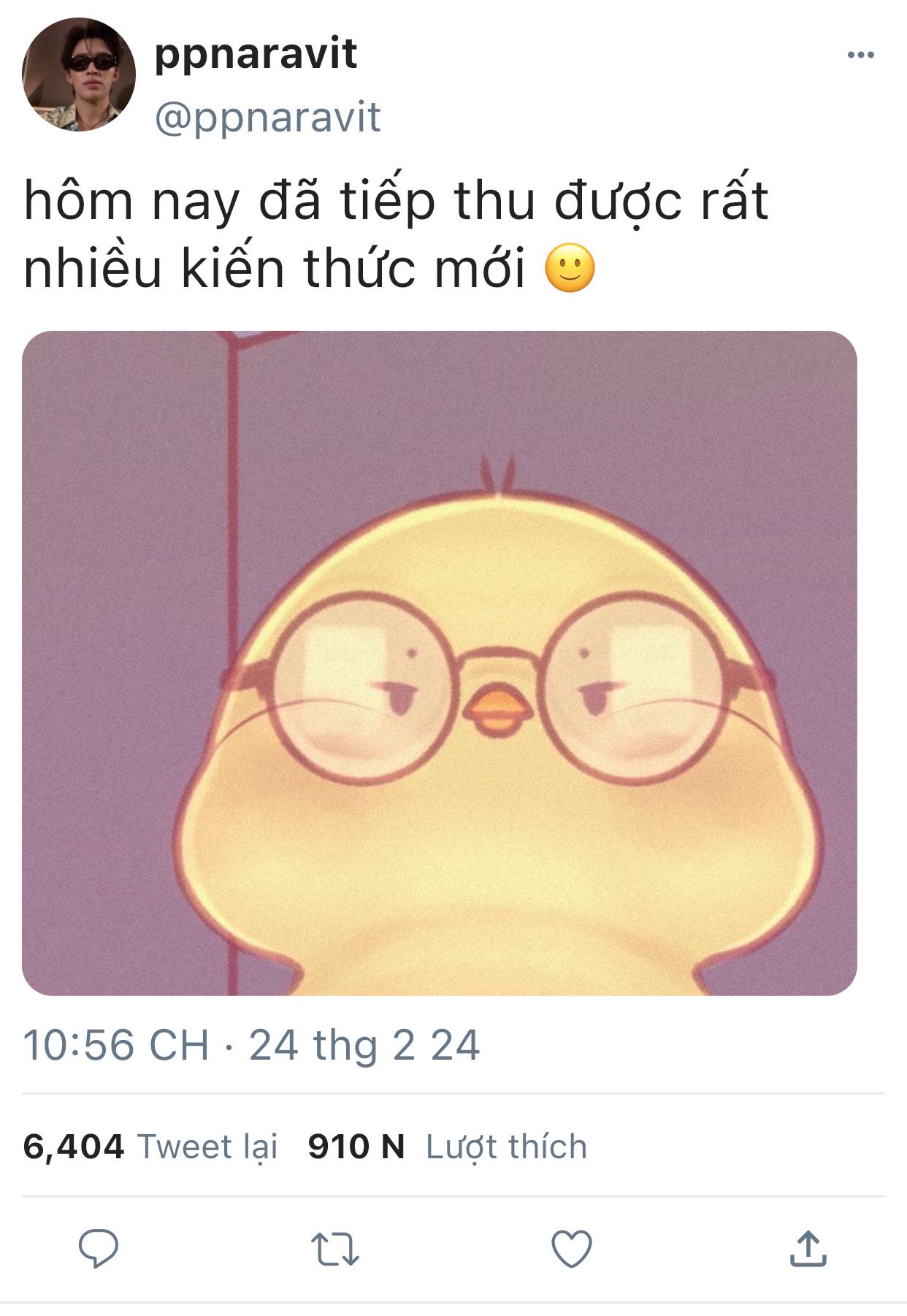This screenshot has height=1316, width=907.
Task: Open the tweet timestamp 10:56 CH
Action: coord(116,1044)
